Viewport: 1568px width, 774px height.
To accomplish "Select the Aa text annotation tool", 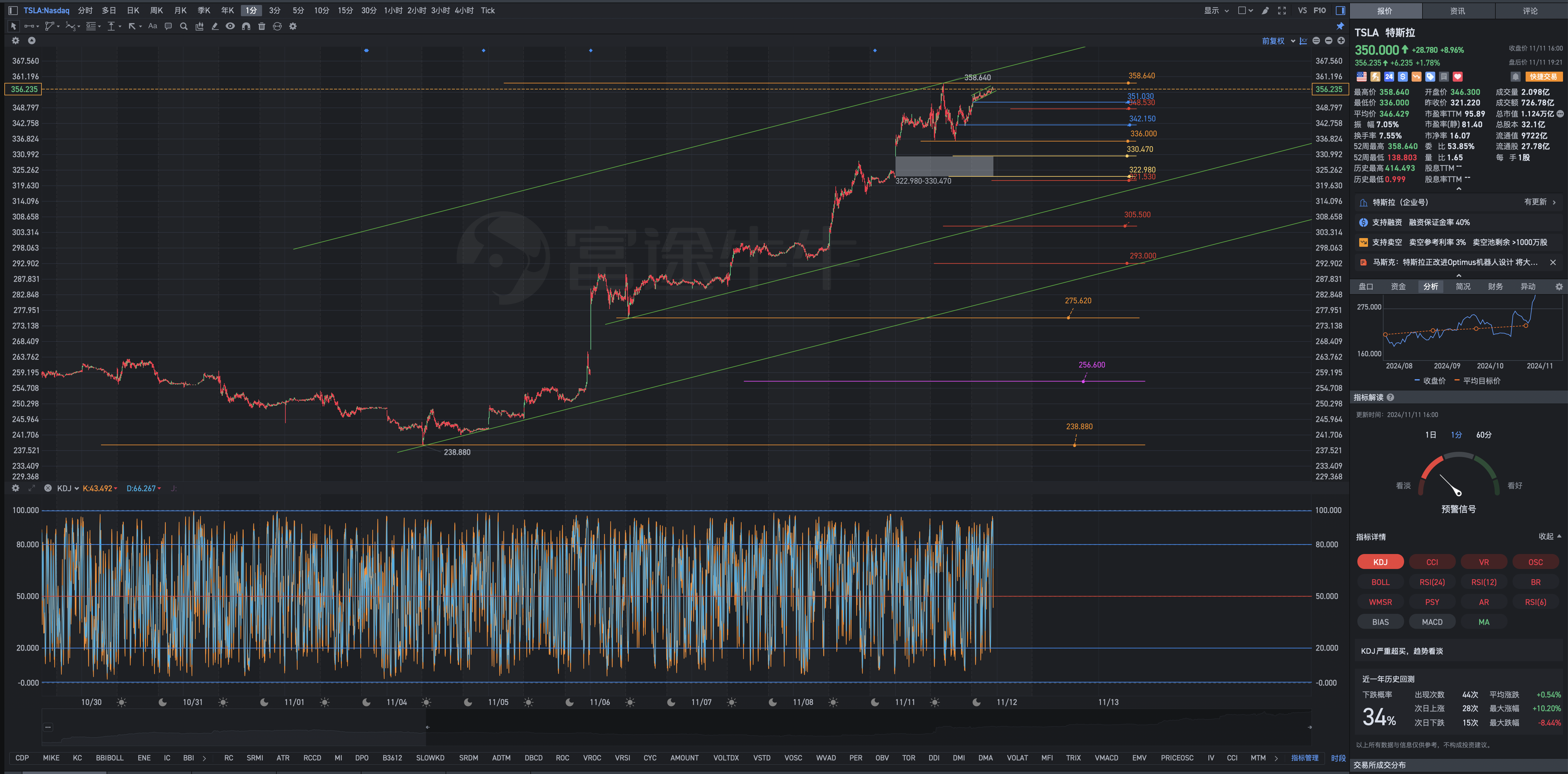I will (153, 26).
